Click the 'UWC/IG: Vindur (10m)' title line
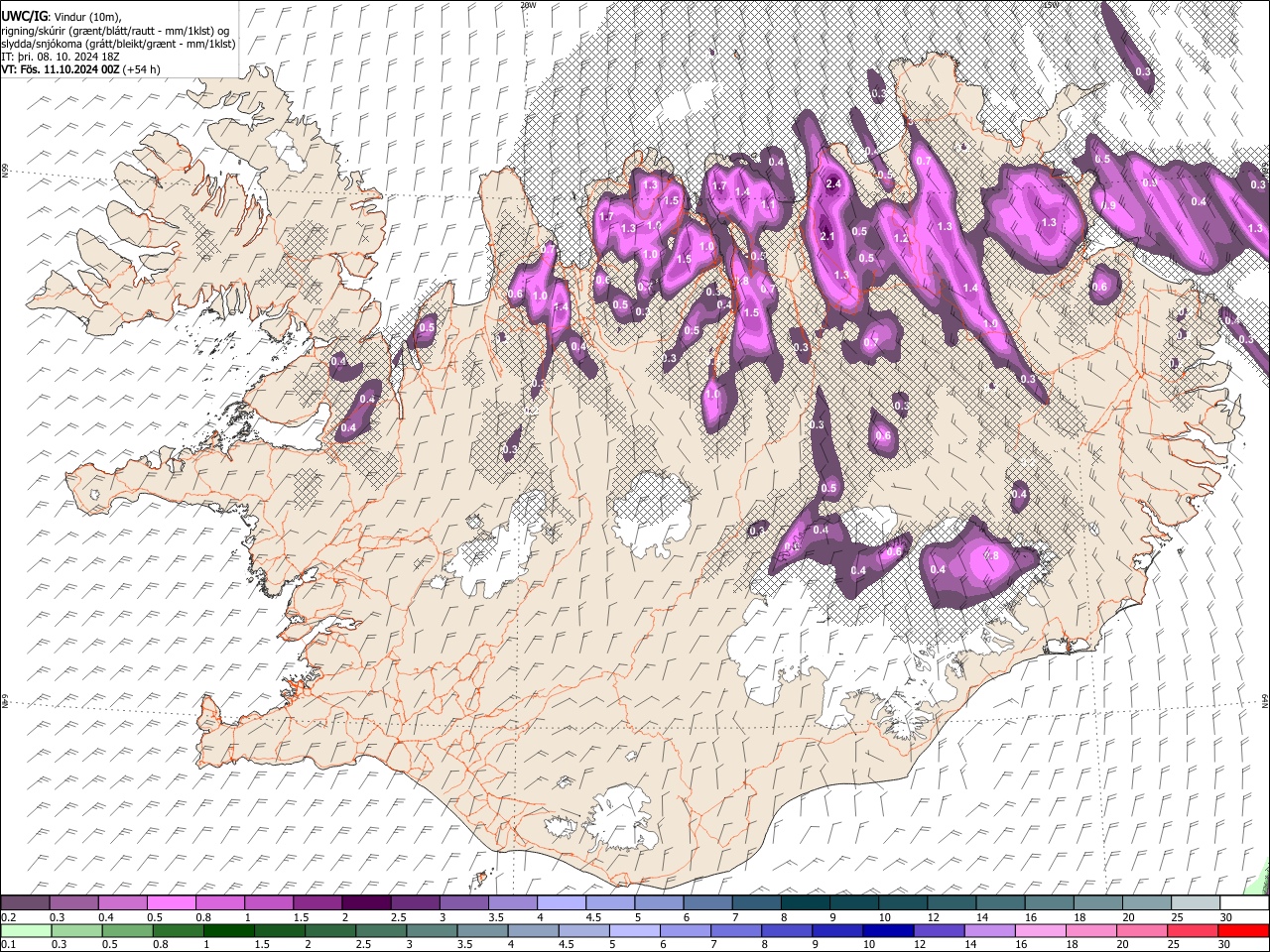1270x952 pixels. tap(61, 16)
